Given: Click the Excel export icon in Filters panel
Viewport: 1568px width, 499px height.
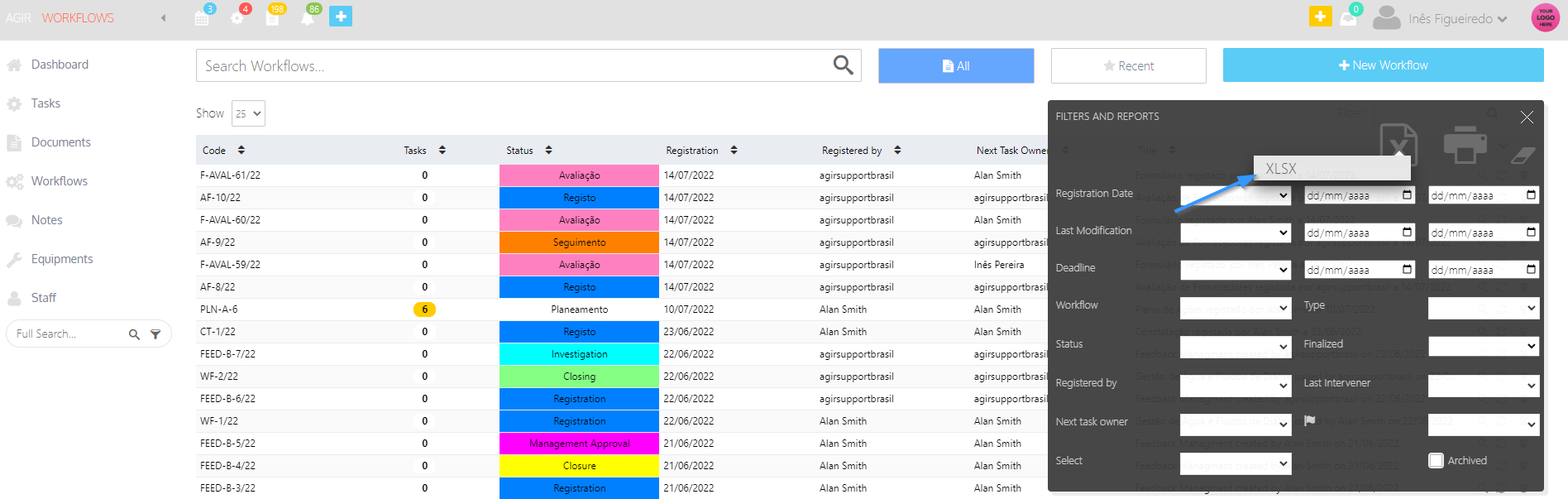Looking at the screenshot, I should pos(1398,143).
